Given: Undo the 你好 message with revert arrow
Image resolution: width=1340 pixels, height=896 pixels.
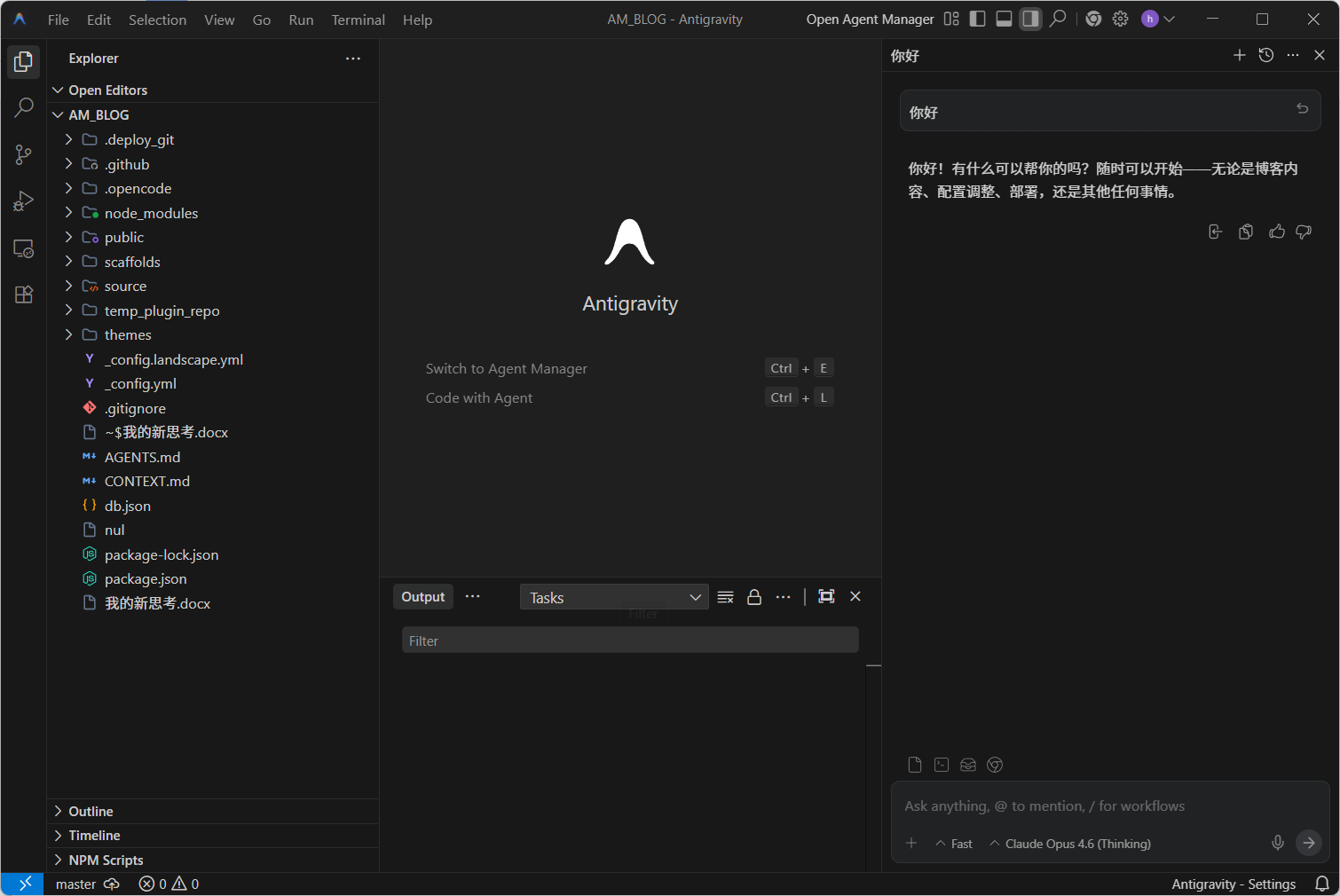Looking at the screenshot, I should click(1302, 108).
